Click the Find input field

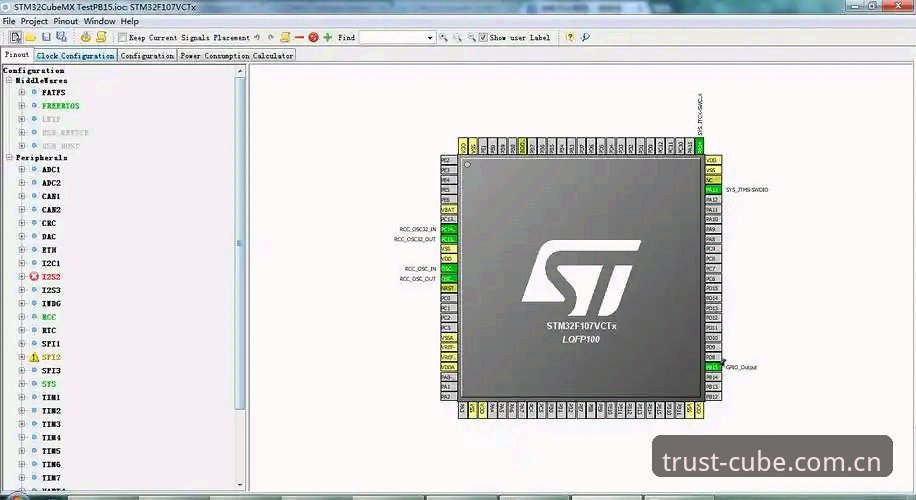392,37
